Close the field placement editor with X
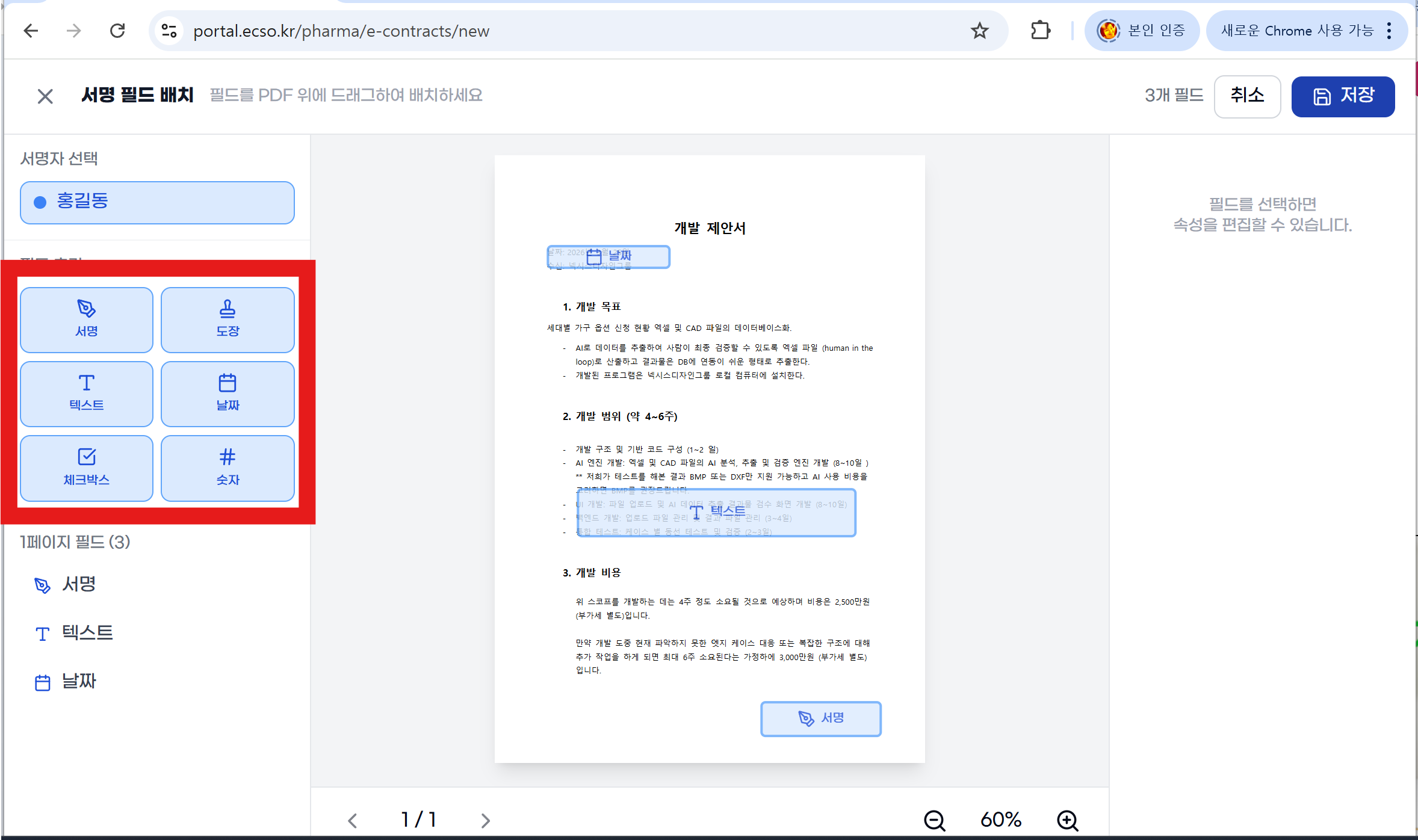This screenshot has width=1418, height=840. (x=45, y=96)
